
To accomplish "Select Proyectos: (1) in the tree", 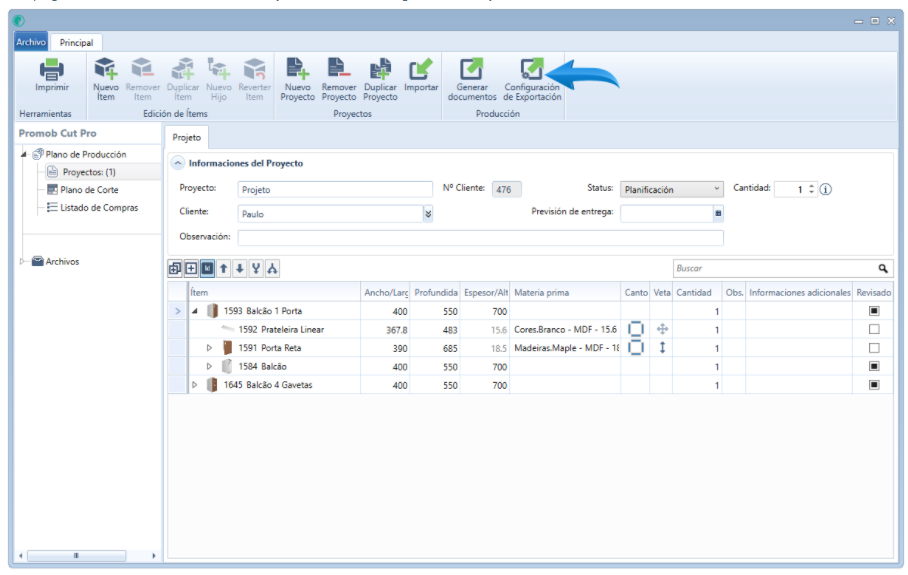I will tap(89, 172).
